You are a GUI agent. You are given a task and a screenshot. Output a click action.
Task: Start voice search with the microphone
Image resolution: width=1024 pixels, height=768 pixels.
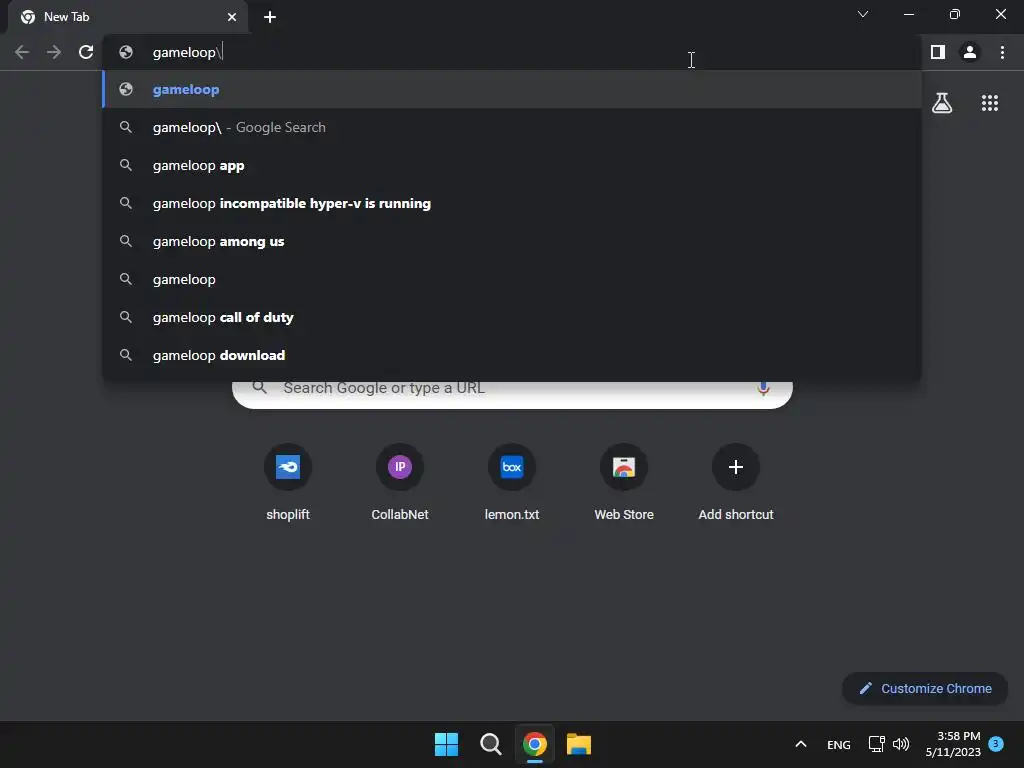(x=763, y=388)
